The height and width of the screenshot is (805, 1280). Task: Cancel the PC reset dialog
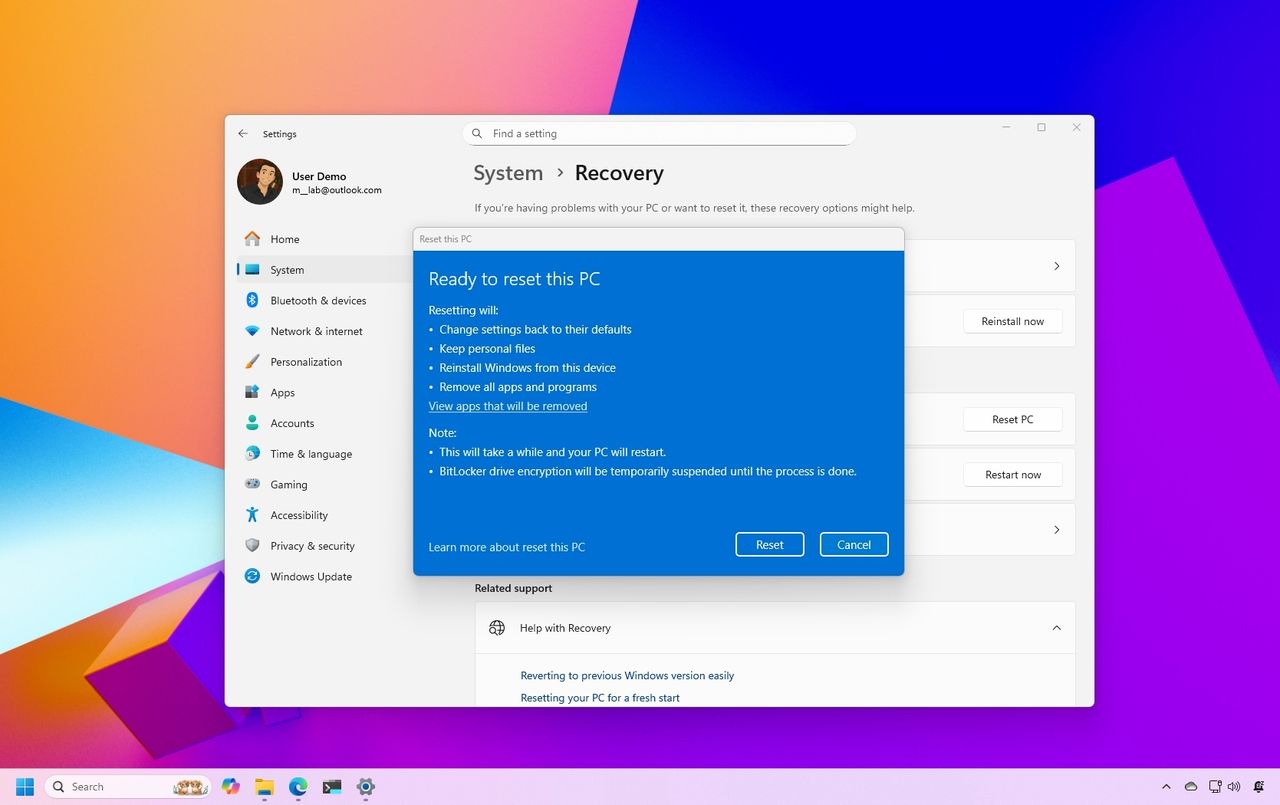(853, 544)
